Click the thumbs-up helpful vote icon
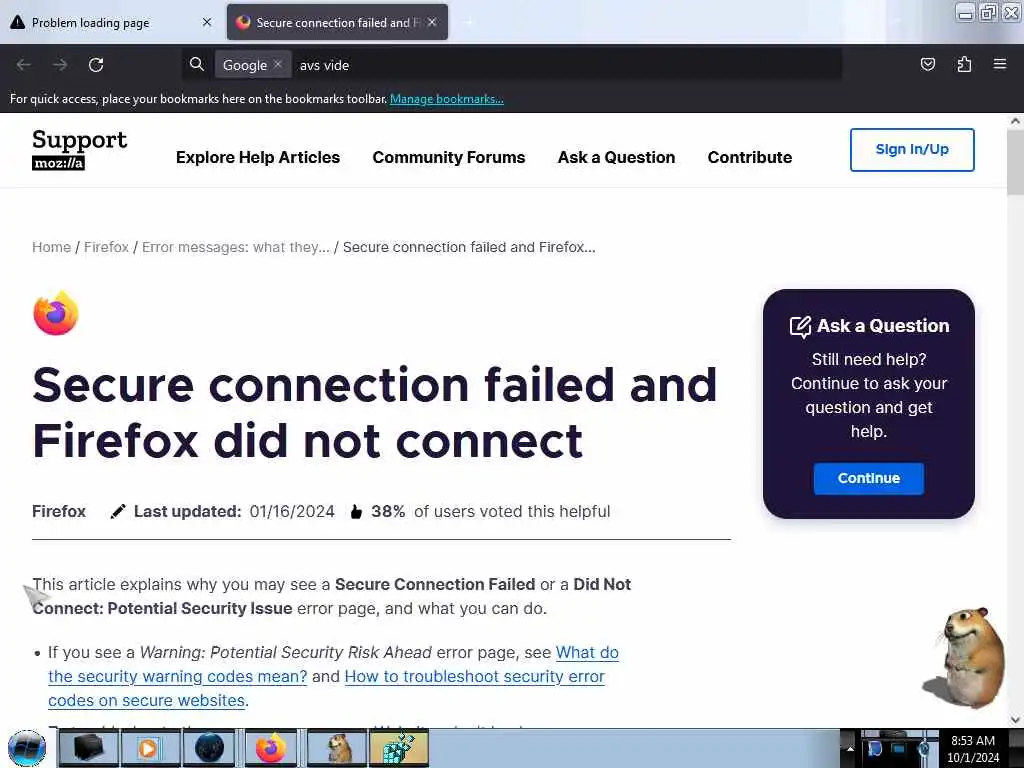1024x768 pixels. coord(356,511)
